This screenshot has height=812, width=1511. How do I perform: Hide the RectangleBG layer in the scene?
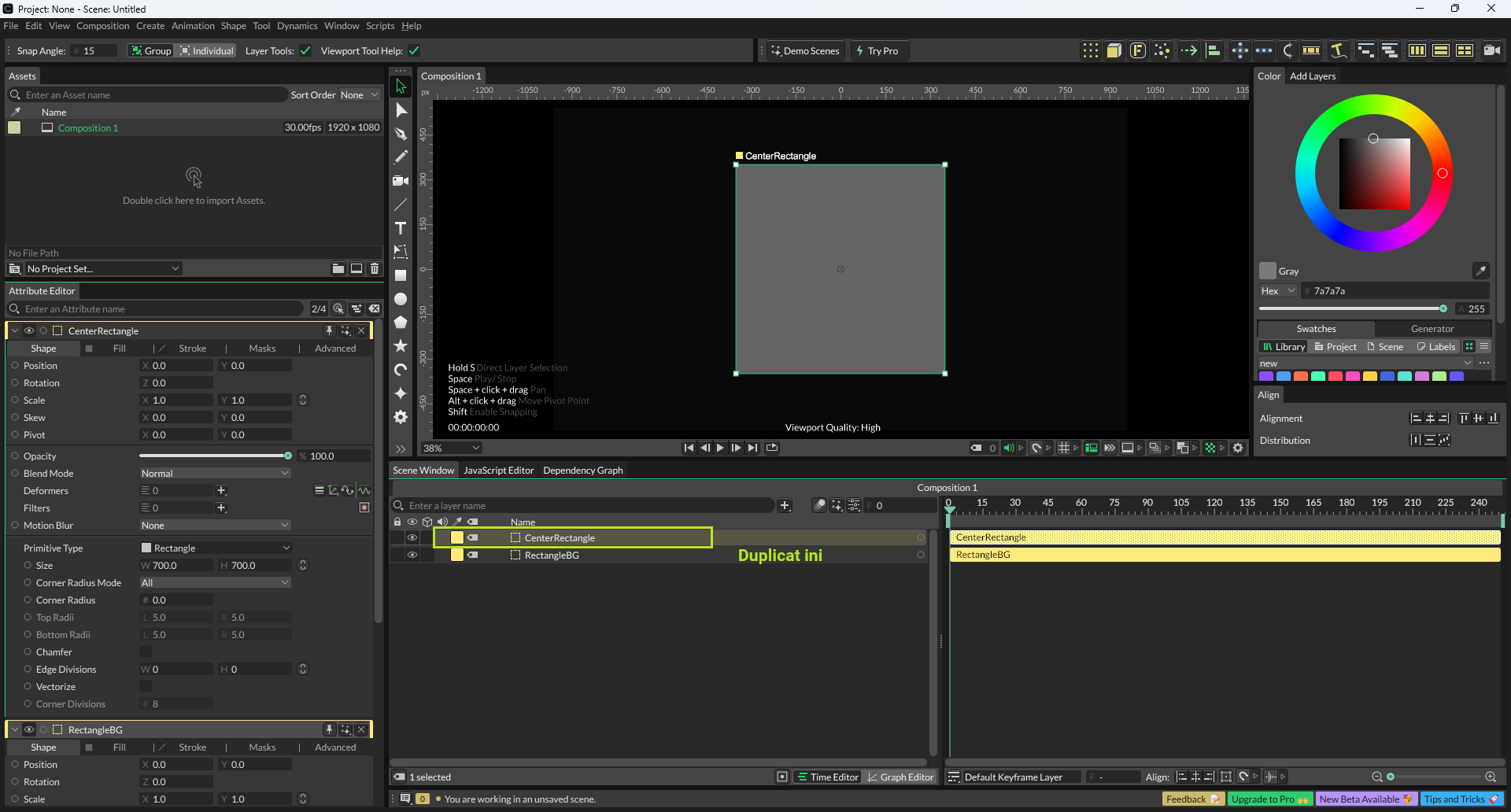point(412,555)
